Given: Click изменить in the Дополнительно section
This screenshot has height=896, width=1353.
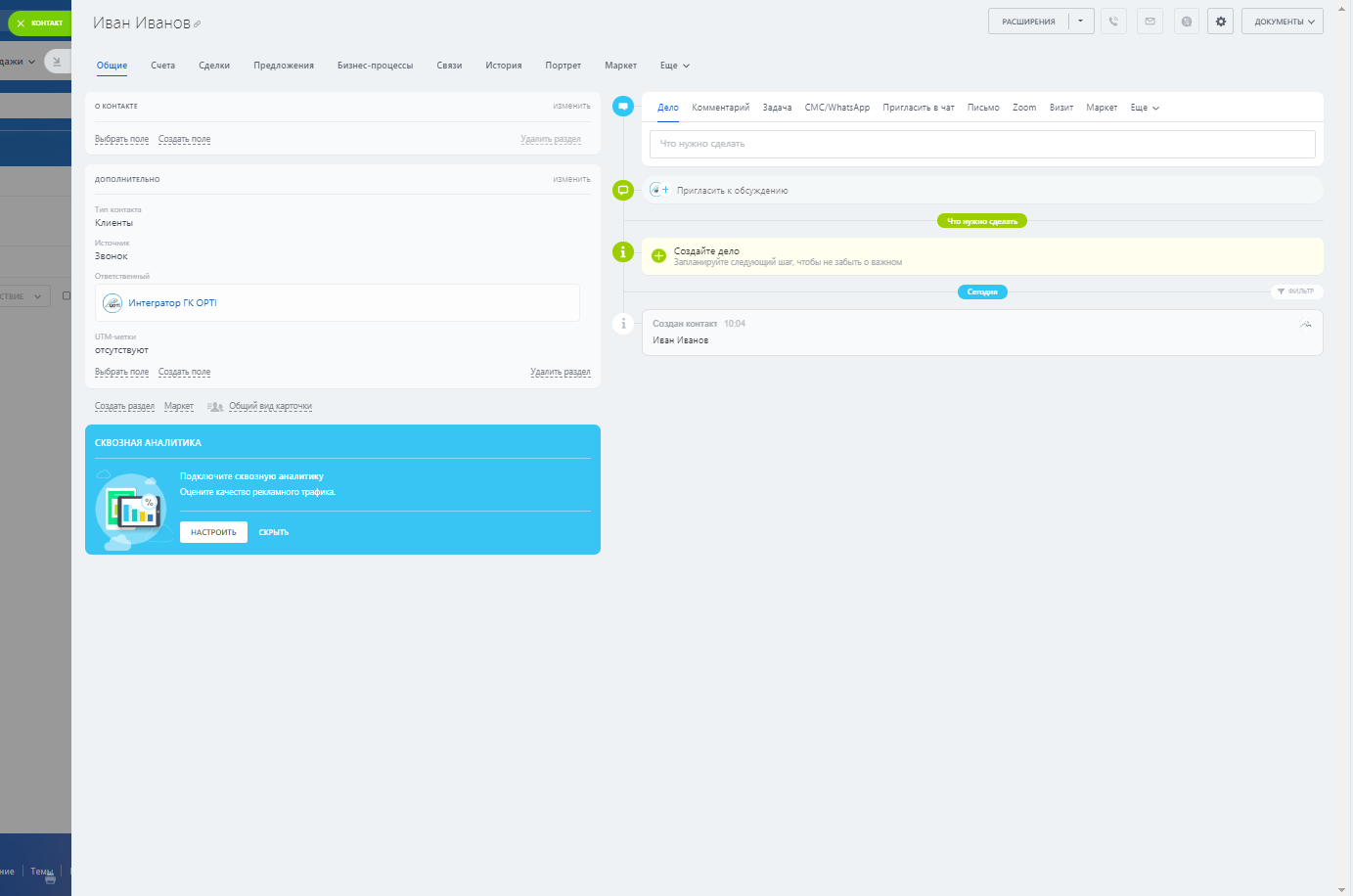Looking at the screenshot, I should 571,179.
